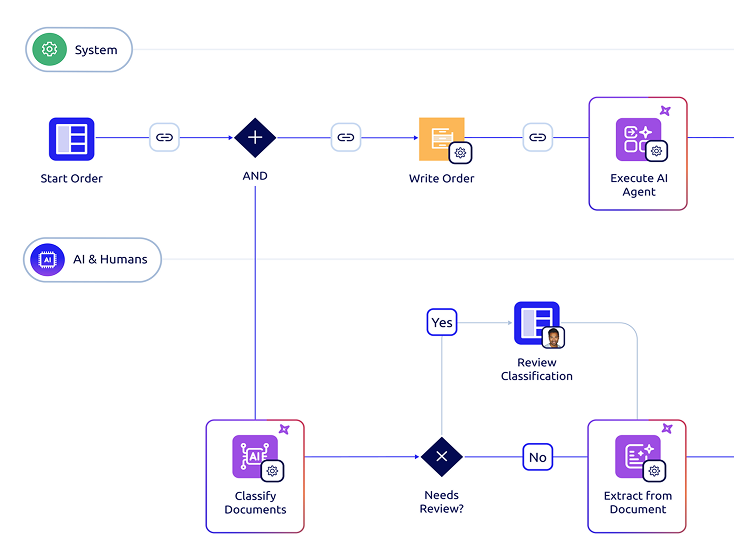Screen dimensions: 734x551
Task: Select the AI & Humans swimlane label
Action: pos(109,260)
